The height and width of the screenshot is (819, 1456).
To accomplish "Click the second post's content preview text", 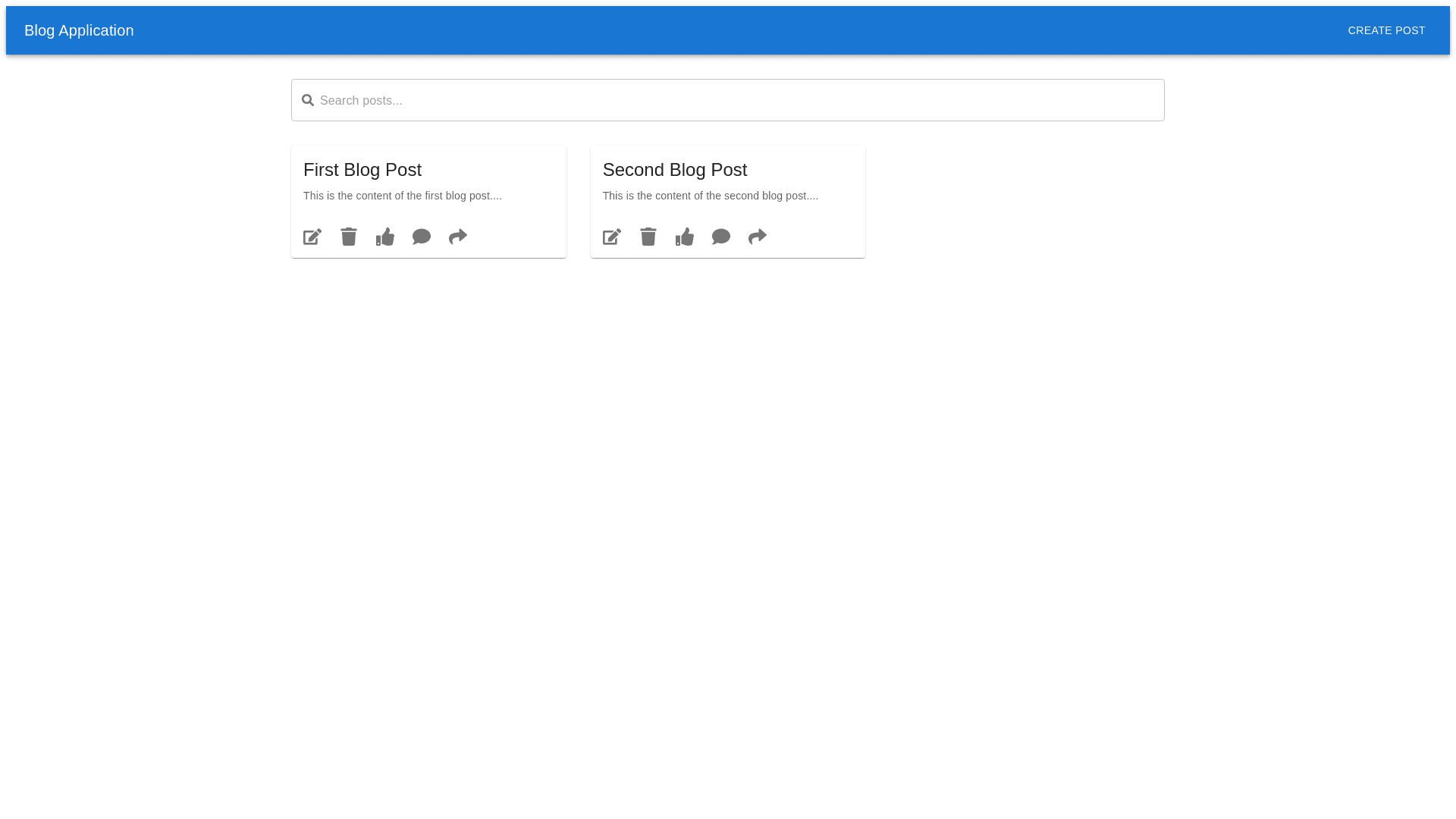I will [711, 196].
